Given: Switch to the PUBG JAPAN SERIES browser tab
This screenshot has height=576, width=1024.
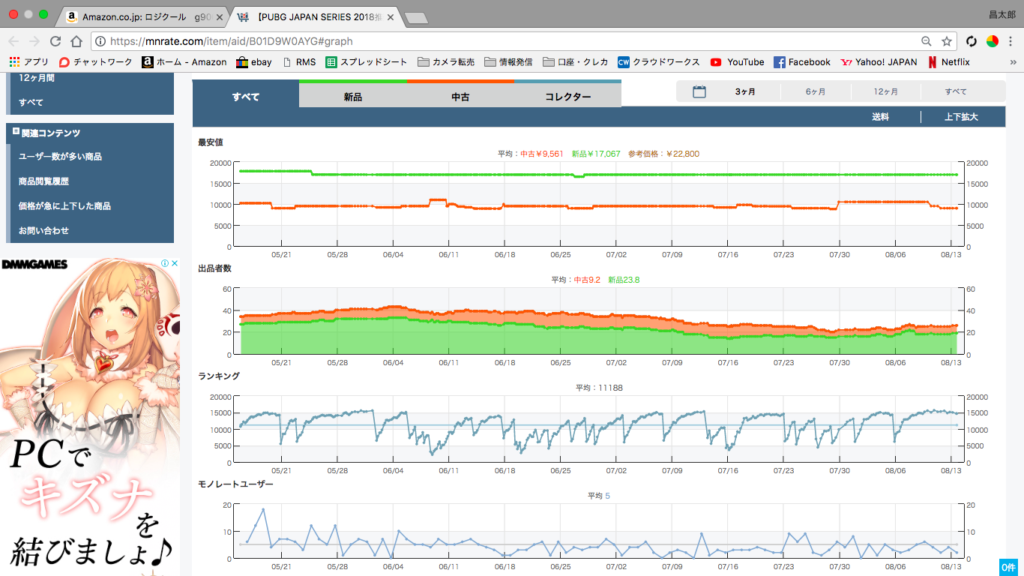Looking at the screenshot, I should (x=315, y=17).
